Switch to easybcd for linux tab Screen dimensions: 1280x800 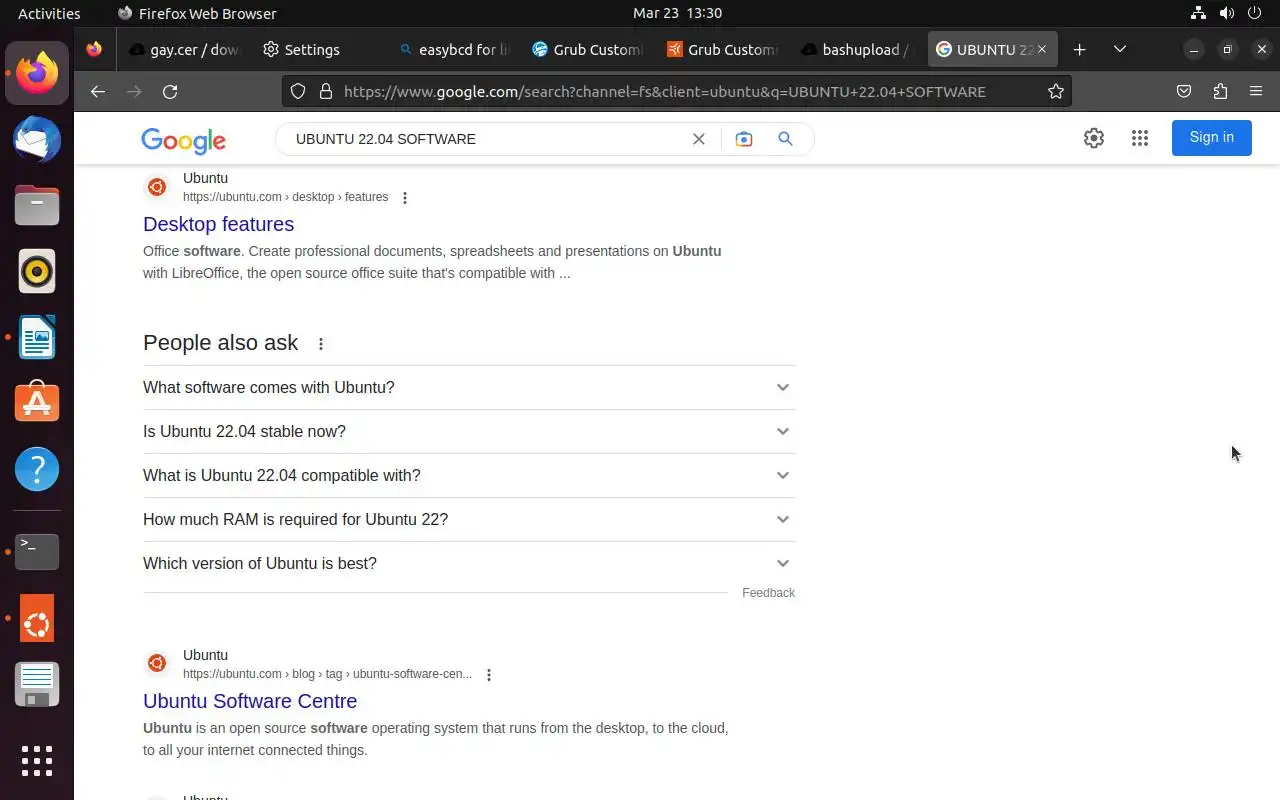point(453,49)
